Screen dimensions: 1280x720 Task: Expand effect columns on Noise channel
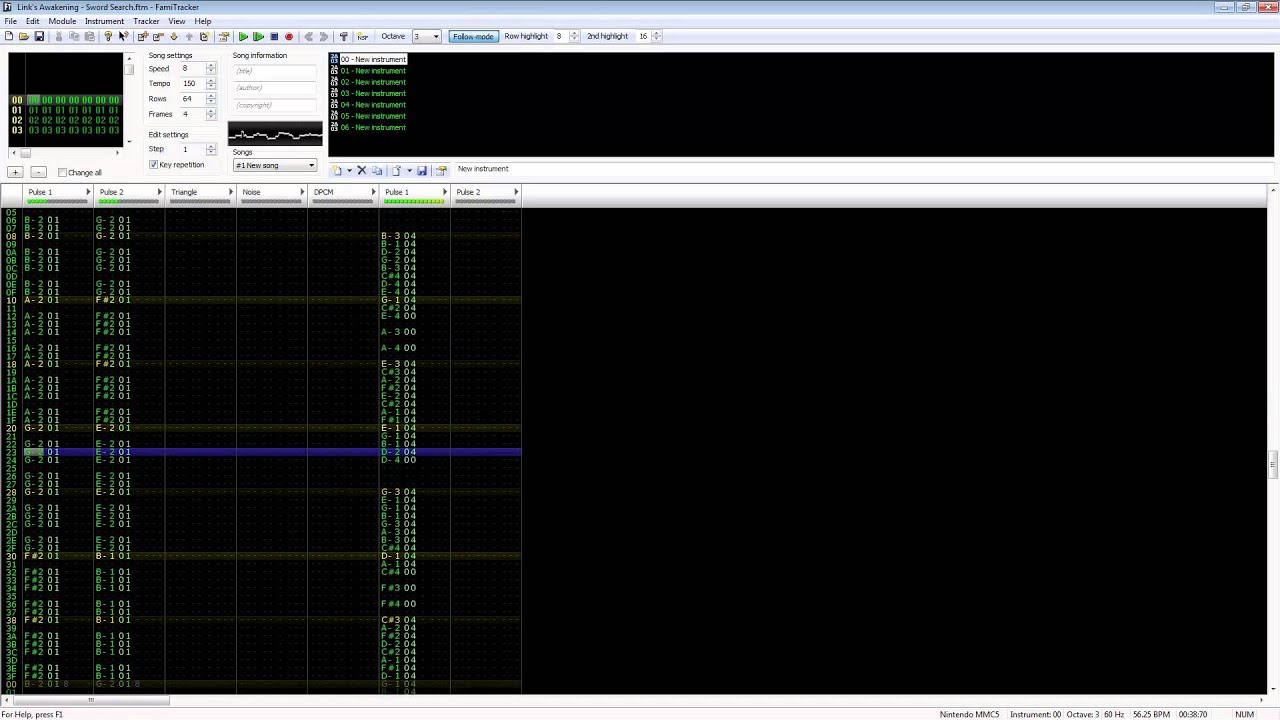302,192
